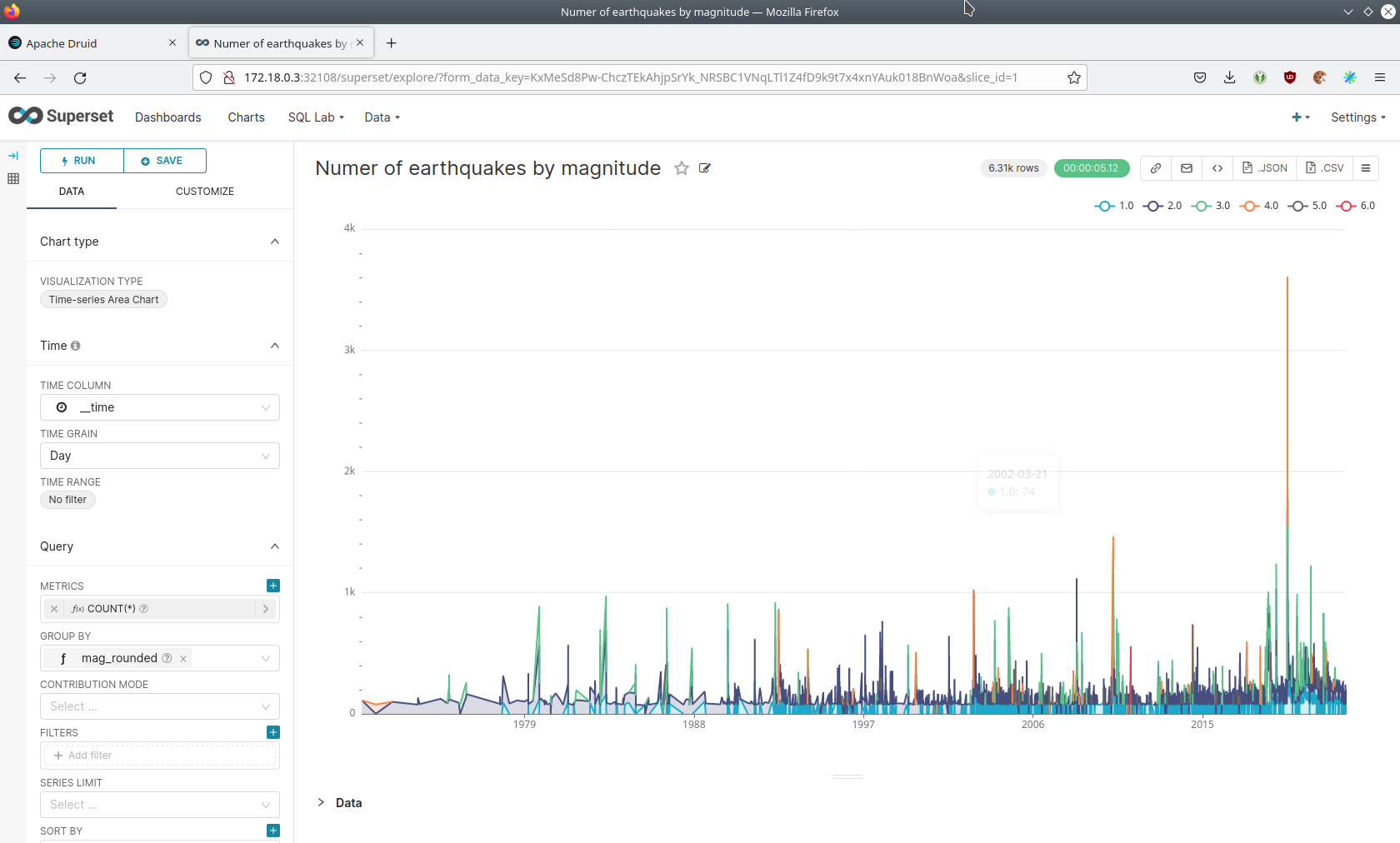Toggle the 6.0 series in legend
The width and height of the screenshot is (1400, 843).
pos(1357,206)
